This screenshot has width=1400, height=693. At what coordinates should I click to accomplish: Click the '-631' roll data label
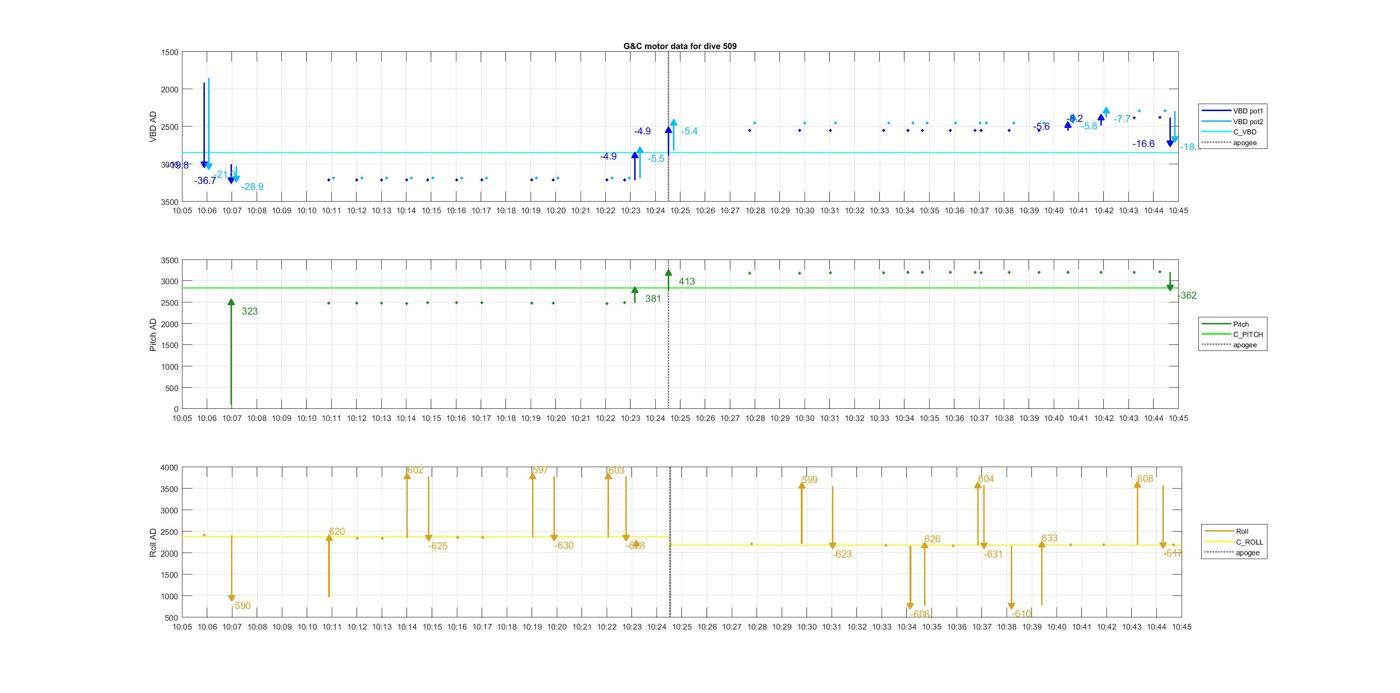(992, 554)
